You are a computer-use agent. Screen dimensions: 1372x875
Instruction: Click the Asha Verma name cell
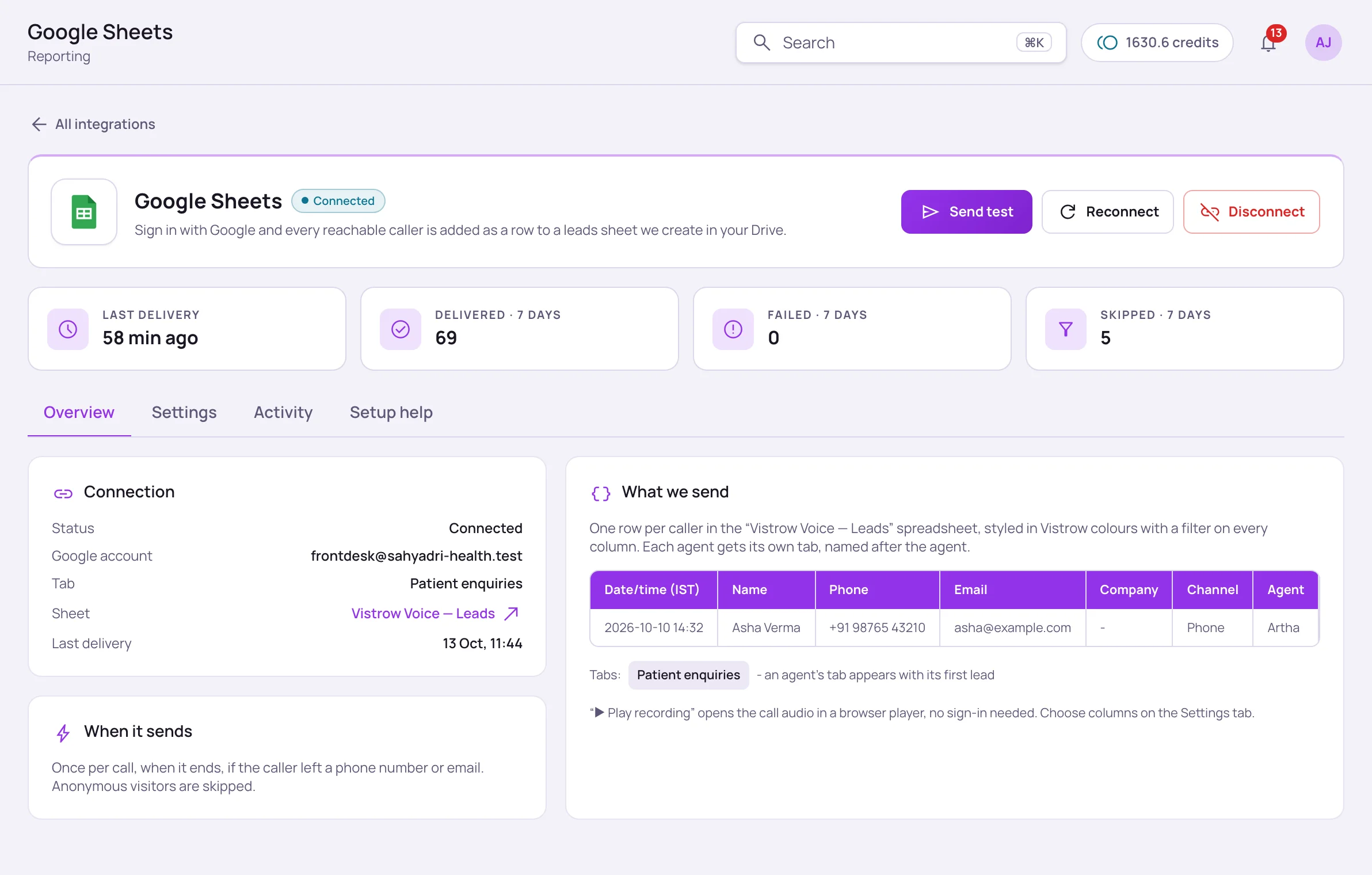[x=767, y=627]
